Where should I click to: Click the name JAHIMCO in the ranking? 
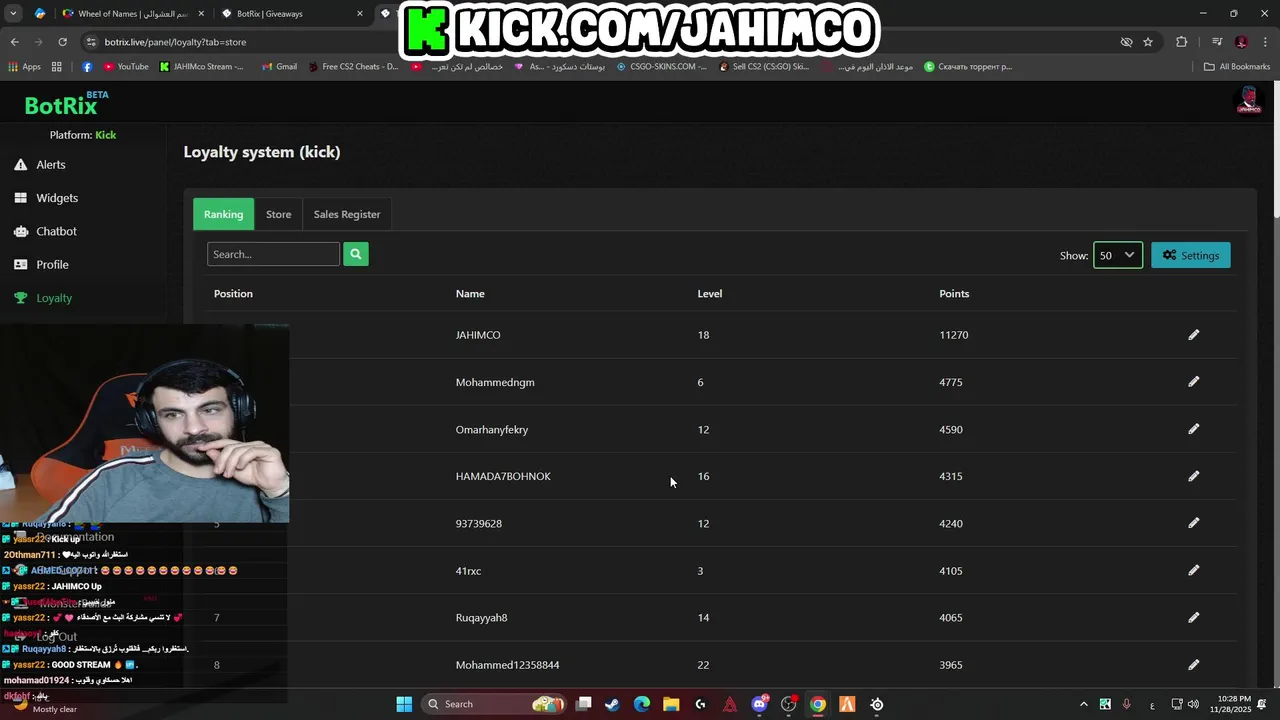point(478,335)
